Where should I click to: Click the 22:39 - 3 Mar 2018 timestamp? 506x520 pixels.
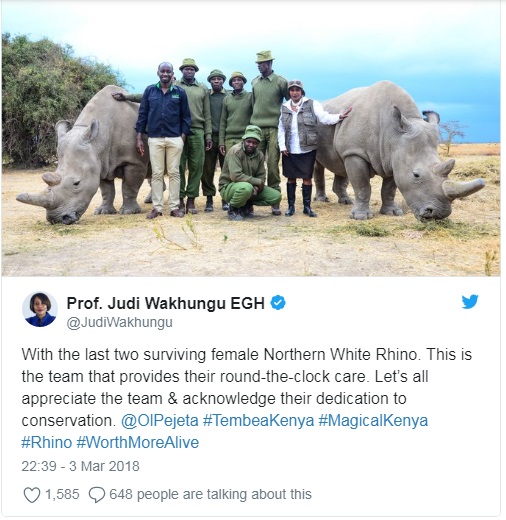coord(80,466)
